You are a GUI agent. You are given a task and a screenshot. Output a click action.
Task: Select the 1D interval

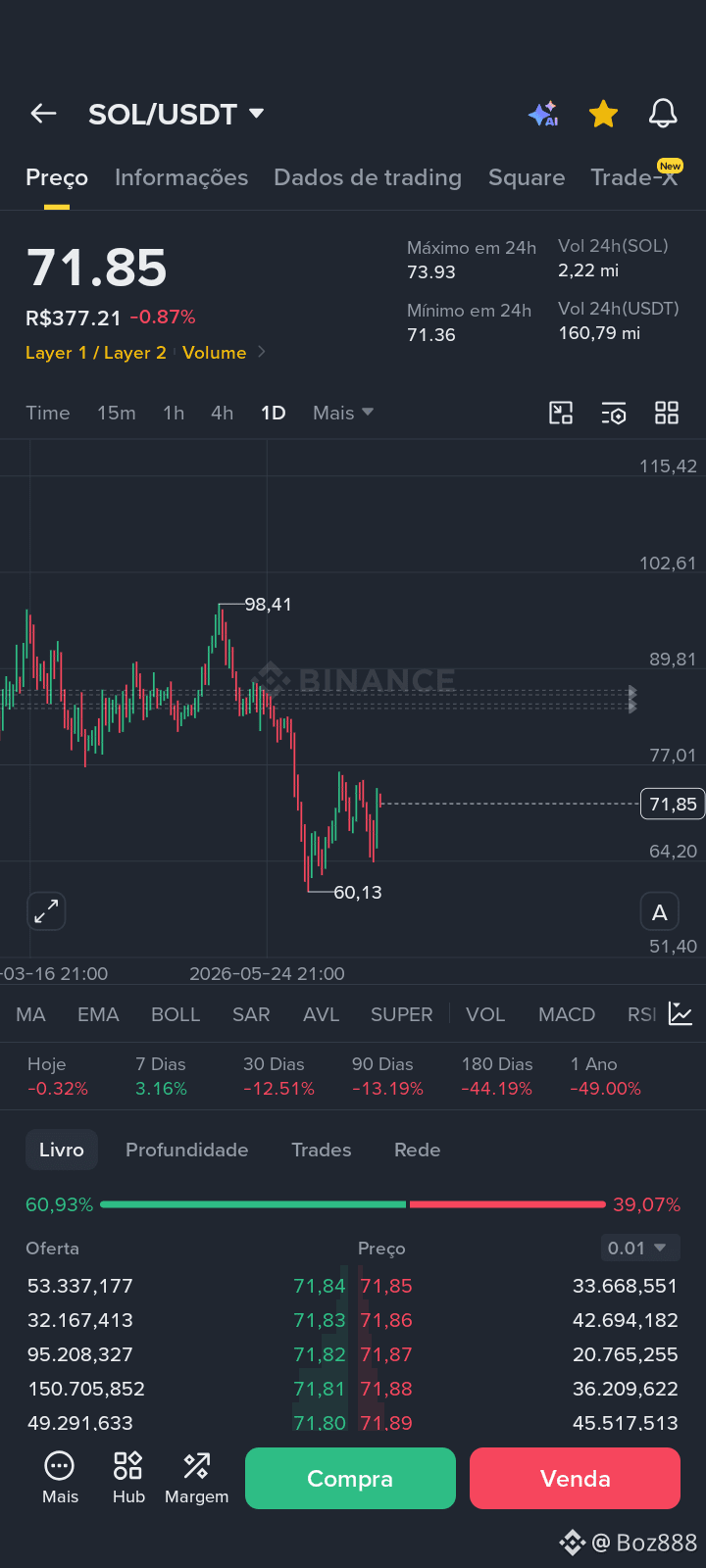[x=274, y=413]
